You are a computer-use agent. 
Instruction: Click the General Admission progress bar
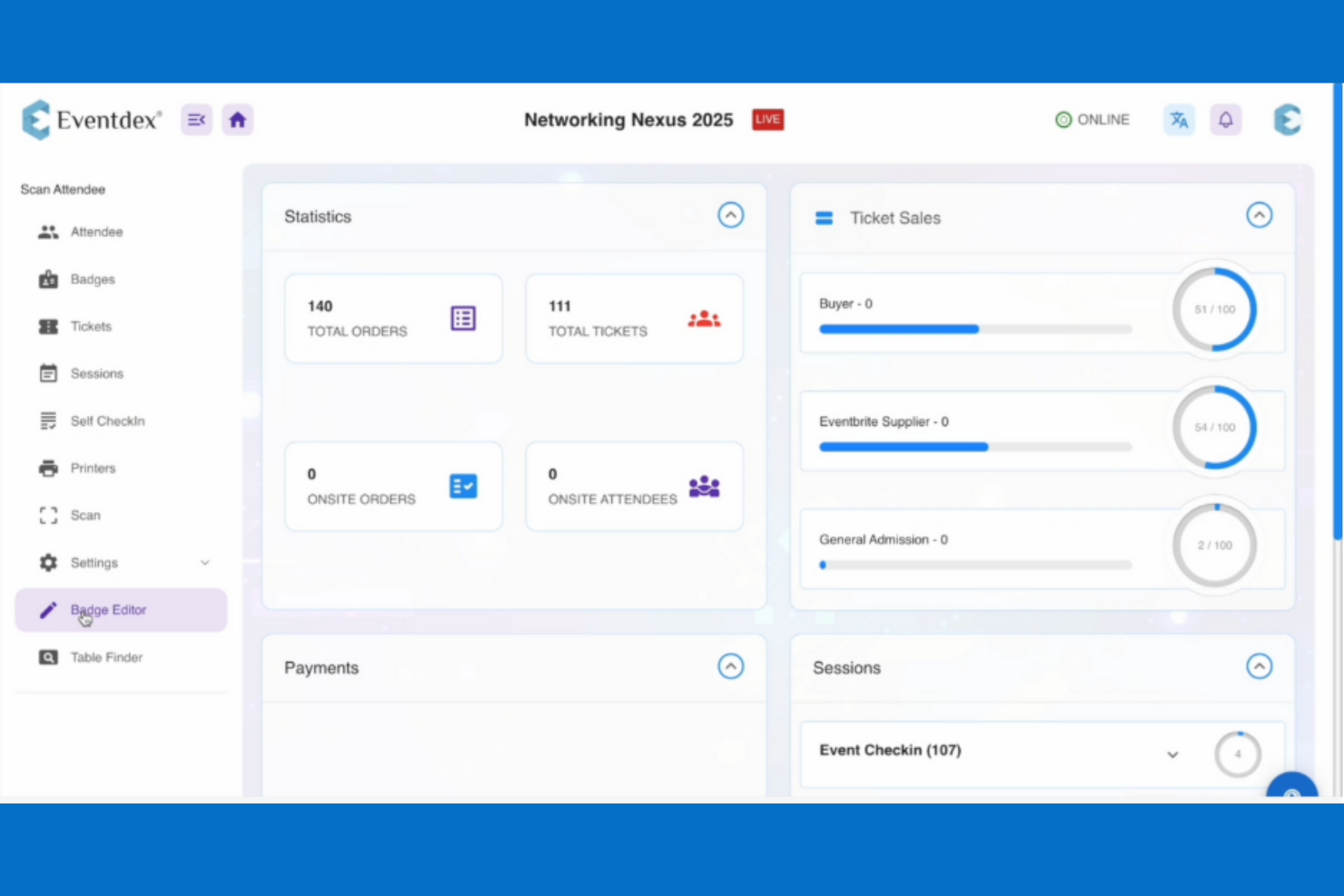(975, 565)
